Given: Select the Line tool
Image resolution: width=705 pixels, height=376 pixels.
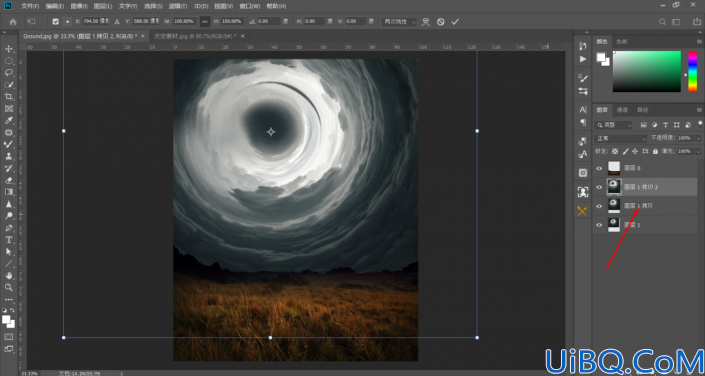Looking at the screenshot, I should point(9,264).
